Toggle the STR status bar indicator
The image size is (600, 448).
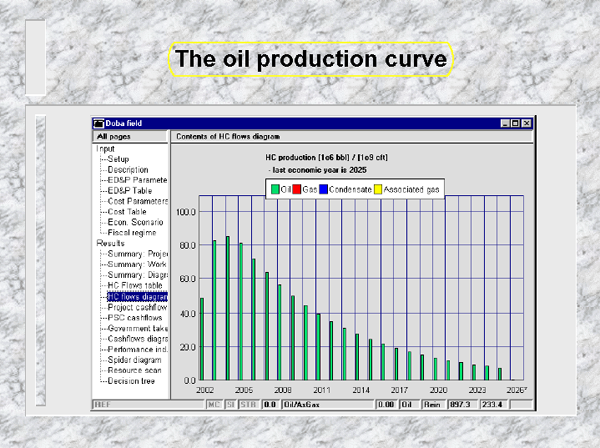[x=248, y=405]
